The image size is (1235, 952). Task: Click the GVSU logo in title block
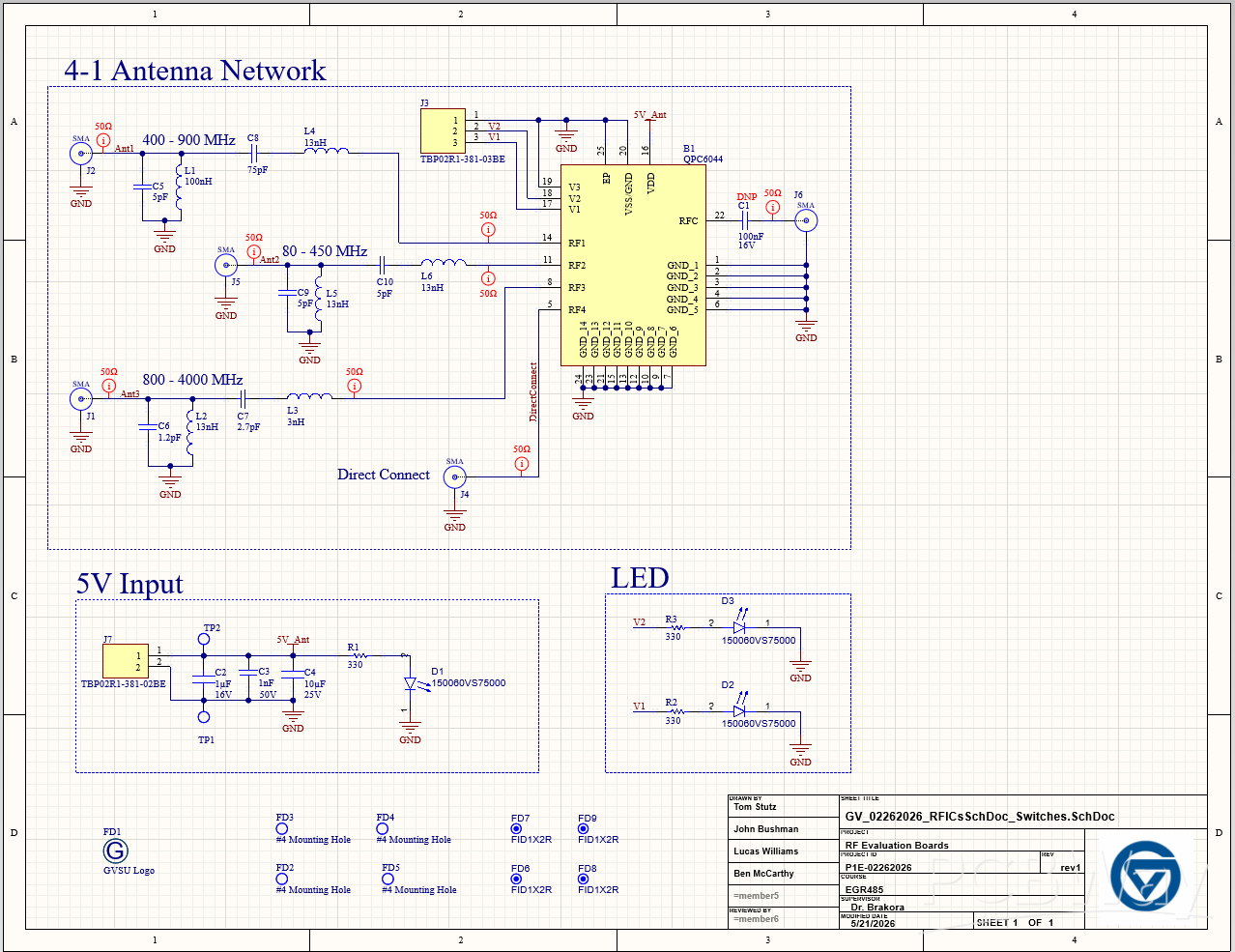[x=1145, y=877]
